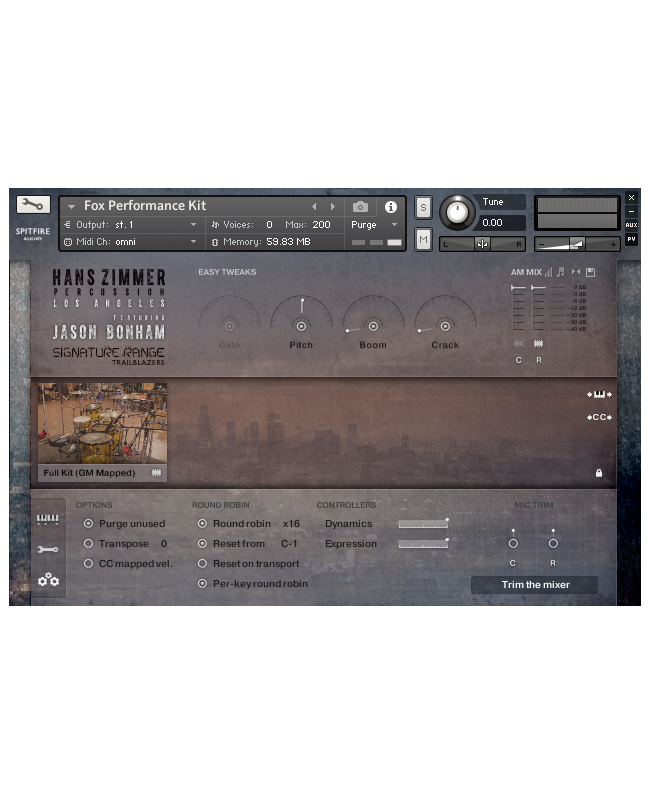The height and width of the screenshot is (794, 650).
Task: Toggle the PV button
Action: (631, 239)
